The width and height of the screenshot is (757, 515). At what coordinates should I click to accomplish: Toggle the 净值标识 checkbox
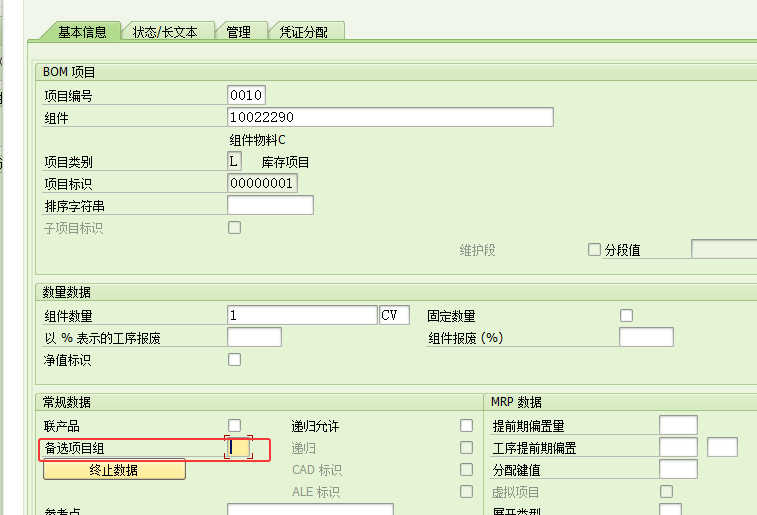235,359
